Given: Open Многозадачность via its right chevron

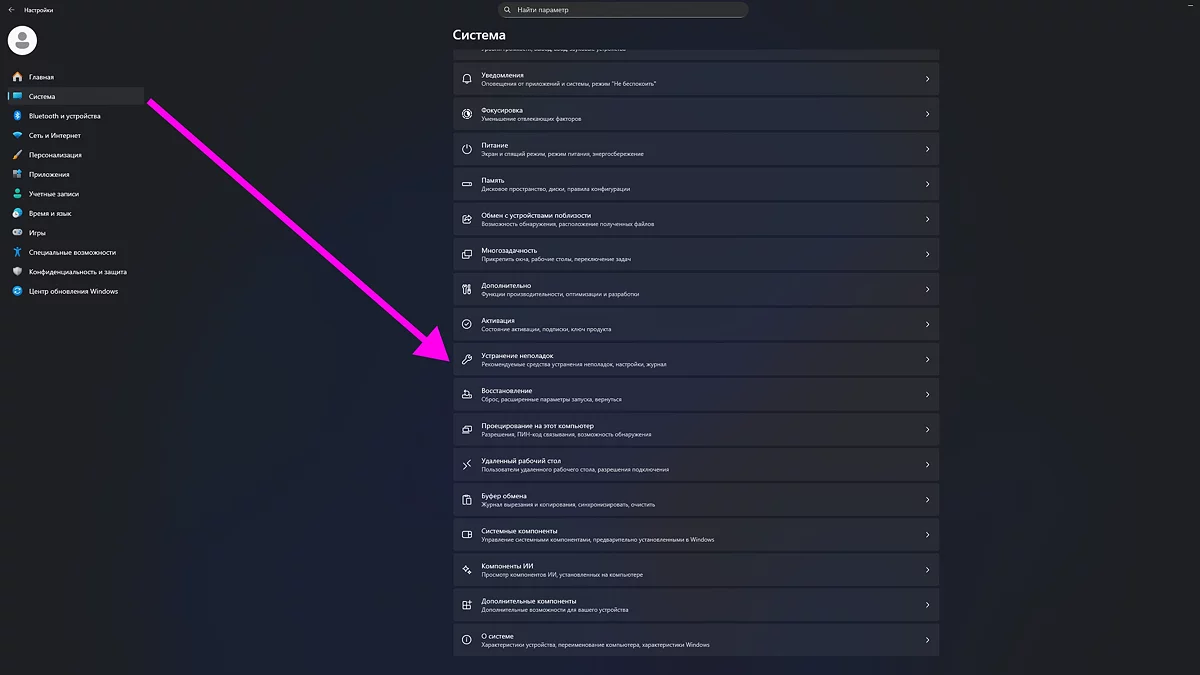Looking at the screenshot, I should coord(927,254).
